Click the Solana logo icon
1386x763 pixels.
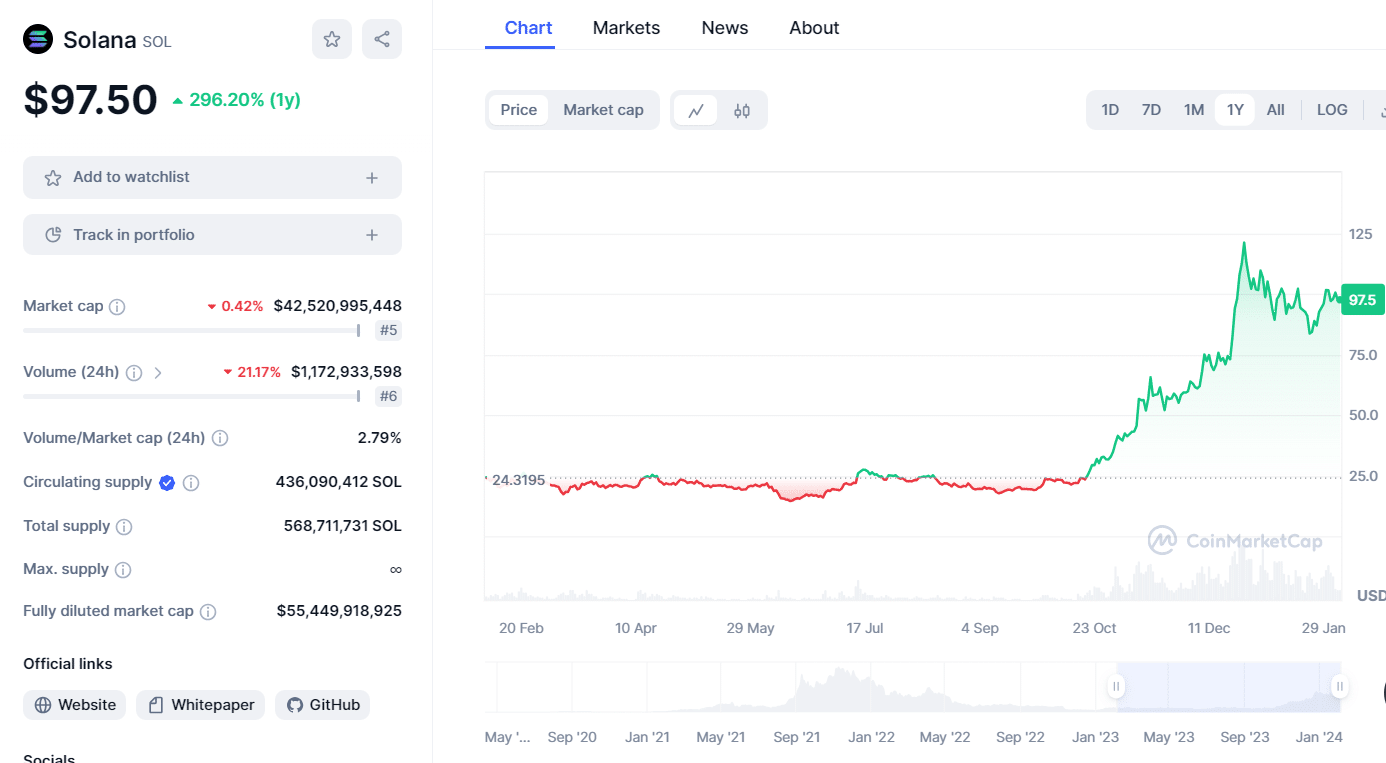coord(37,39)
